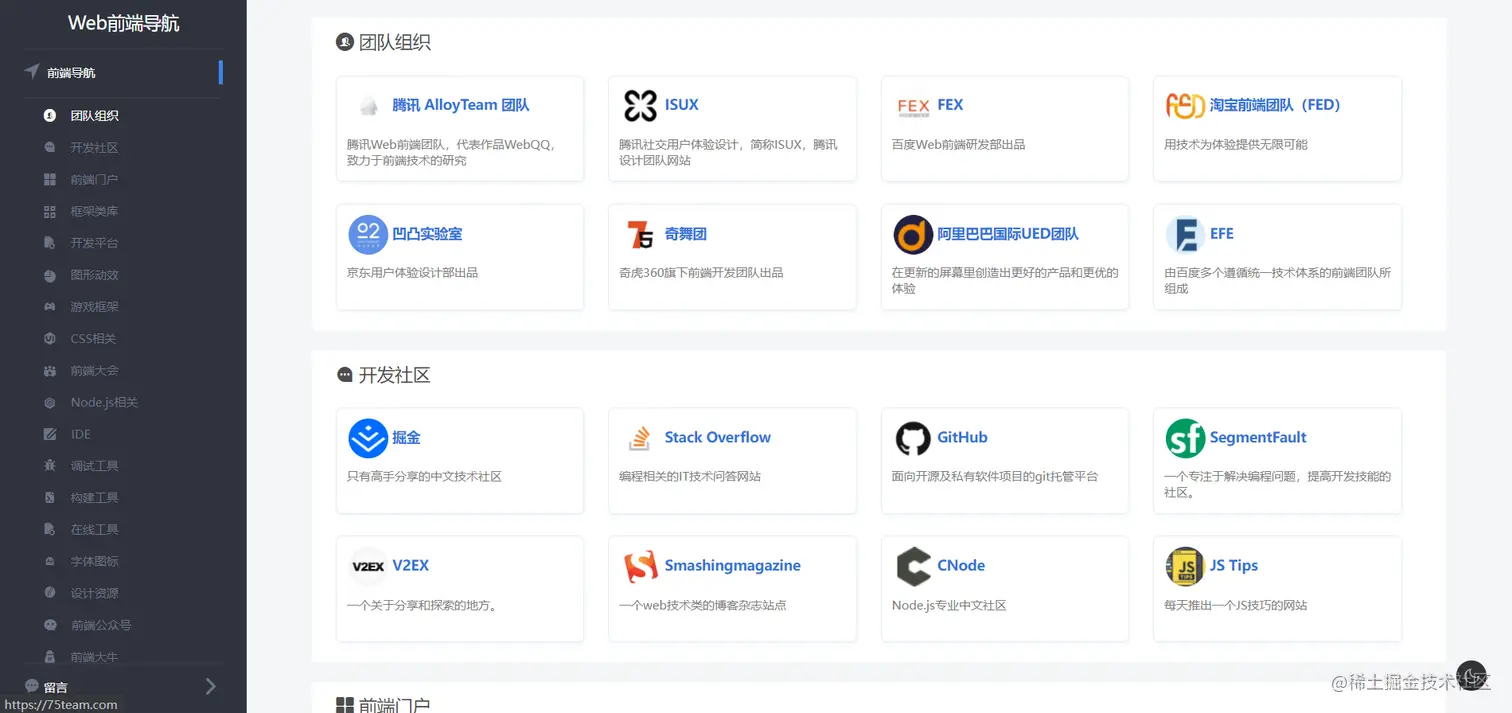
Task: Click the IDE edit icon in sidebar
Action: tap(50, 434)
